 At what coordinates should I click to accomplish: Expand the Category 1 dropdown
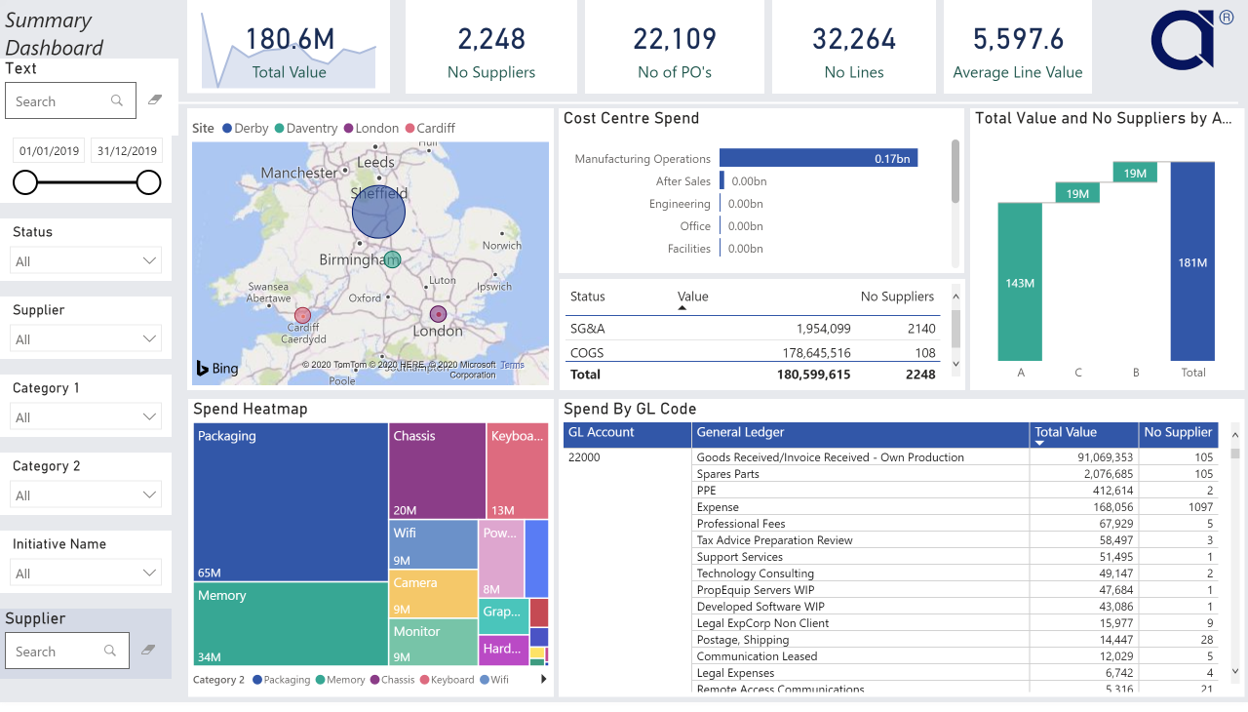tap(85, 417)
